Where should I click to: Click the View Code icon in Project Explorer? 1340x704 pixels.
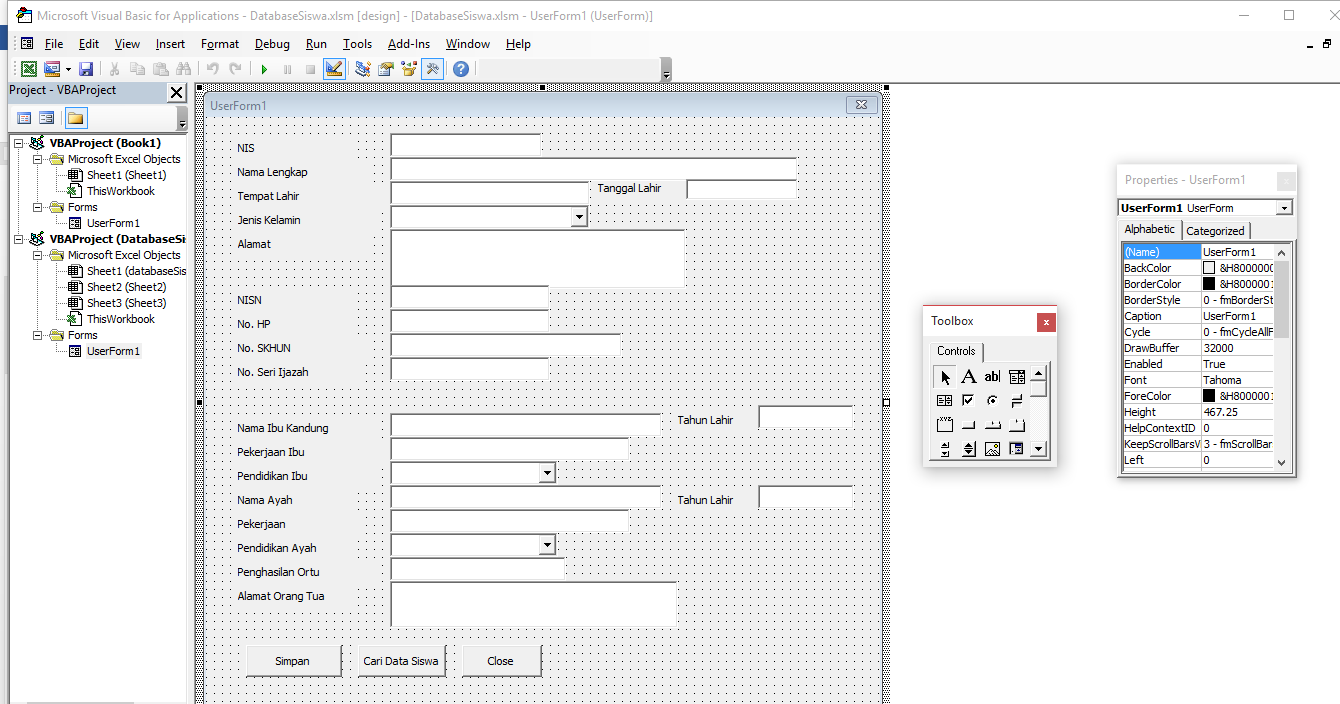22,117
